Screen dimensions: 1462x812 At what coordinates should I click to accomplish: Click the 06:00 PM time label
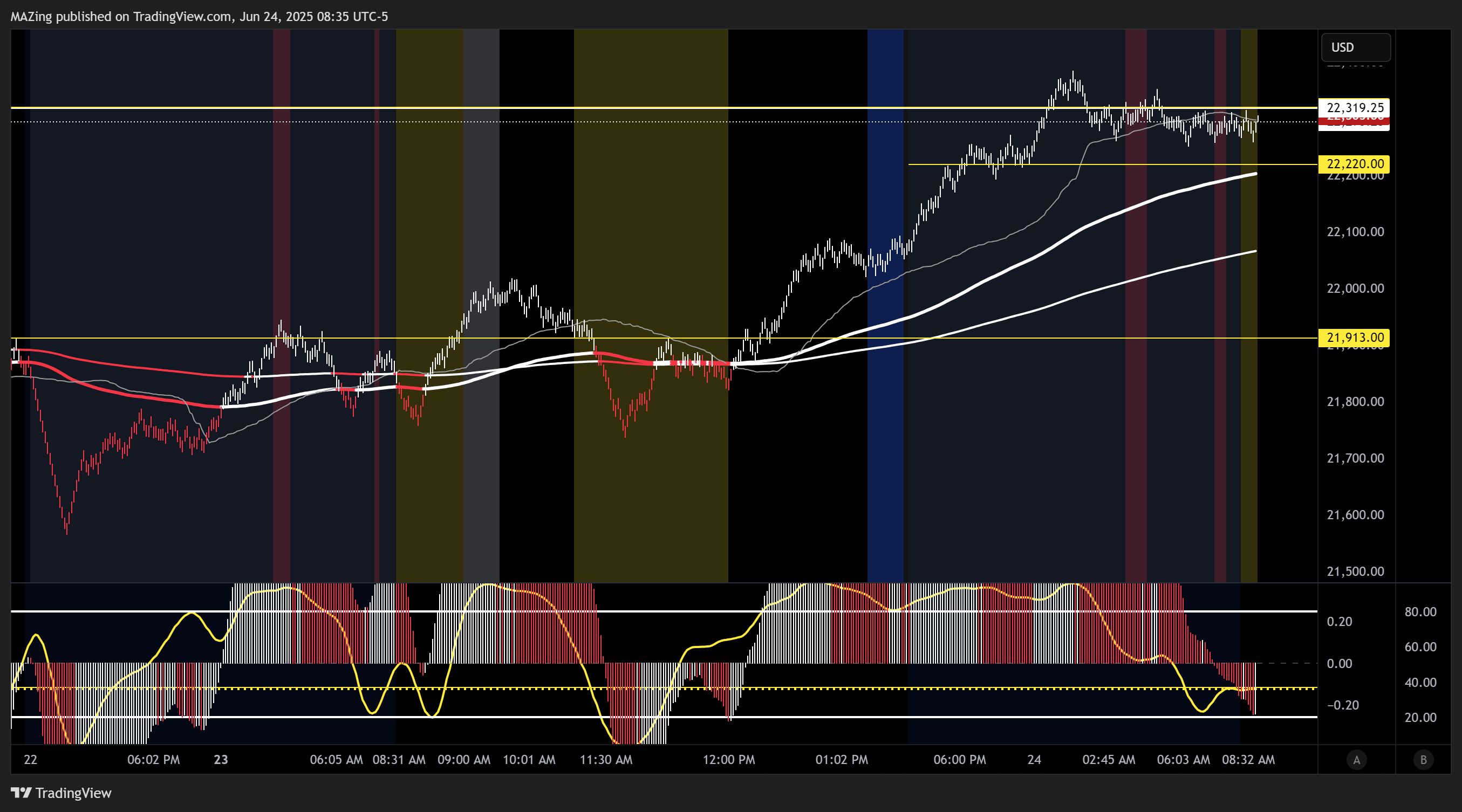960,760
